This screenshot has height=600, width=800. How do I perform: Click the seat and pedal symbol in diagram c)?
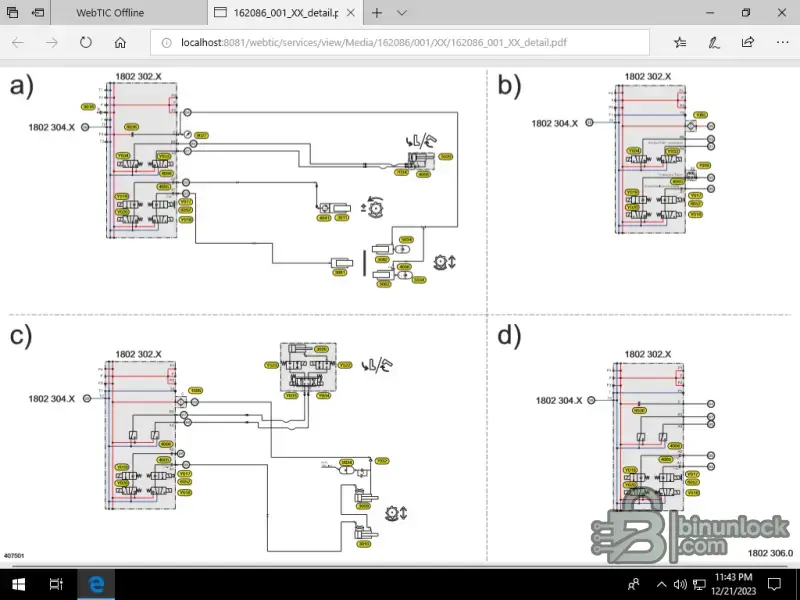point(377,365)
